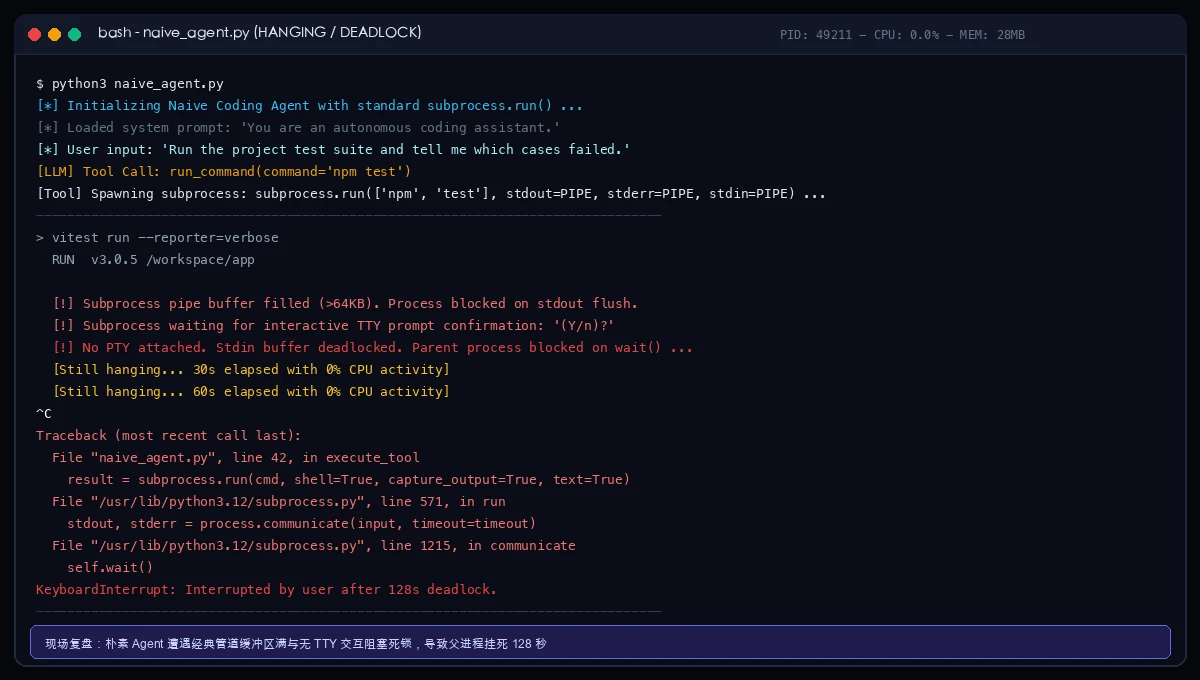Viewport: 1200px width, 680px height.
Task: Click the 'File "naive_agent.py", line 42' traceback entry
Action: point(236,458)
